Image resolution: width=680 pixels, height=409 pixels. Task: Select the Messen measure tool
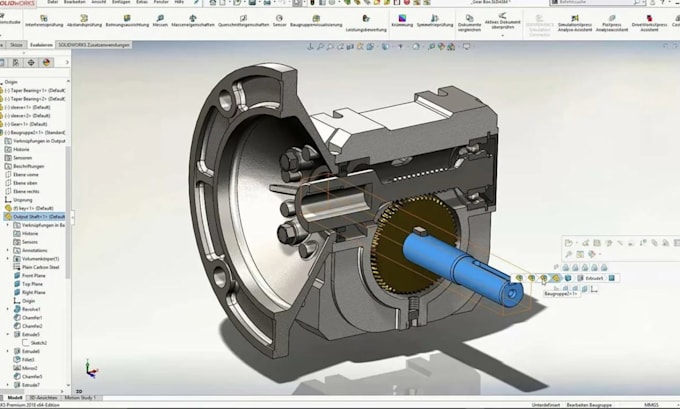click(x=160, y=21)
